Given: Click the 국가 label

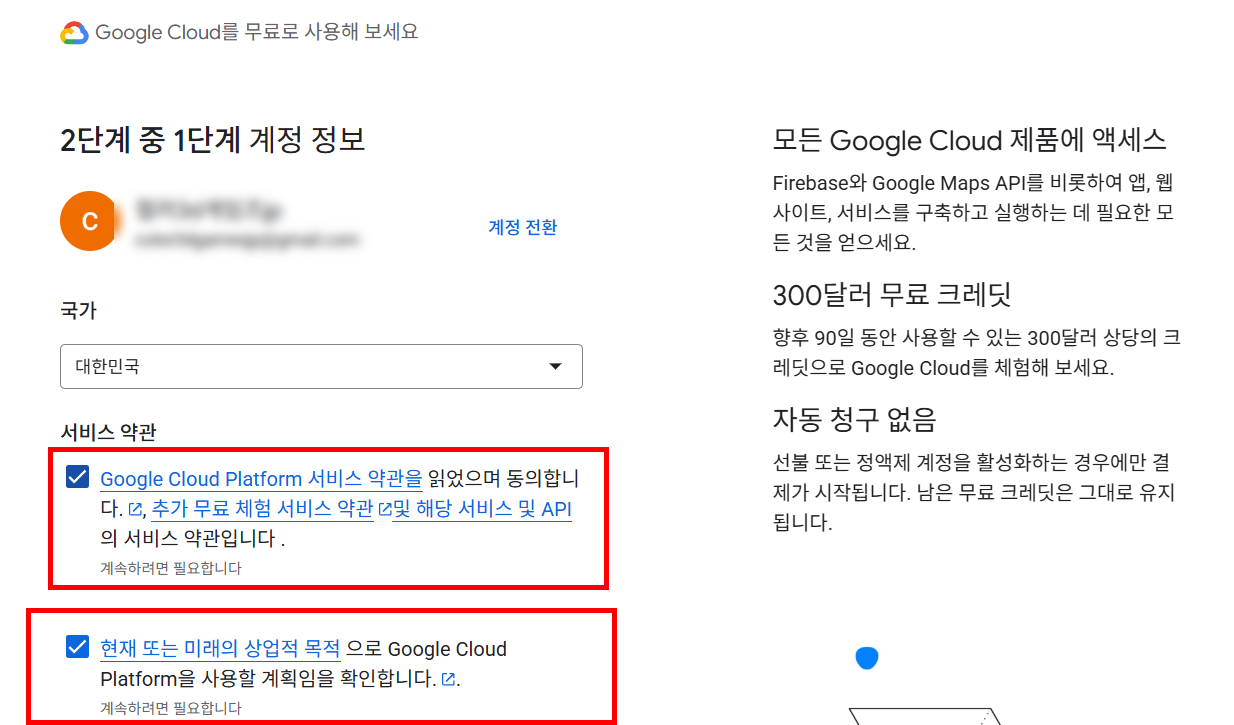Looking at the screenshot, I should (78, 311).
